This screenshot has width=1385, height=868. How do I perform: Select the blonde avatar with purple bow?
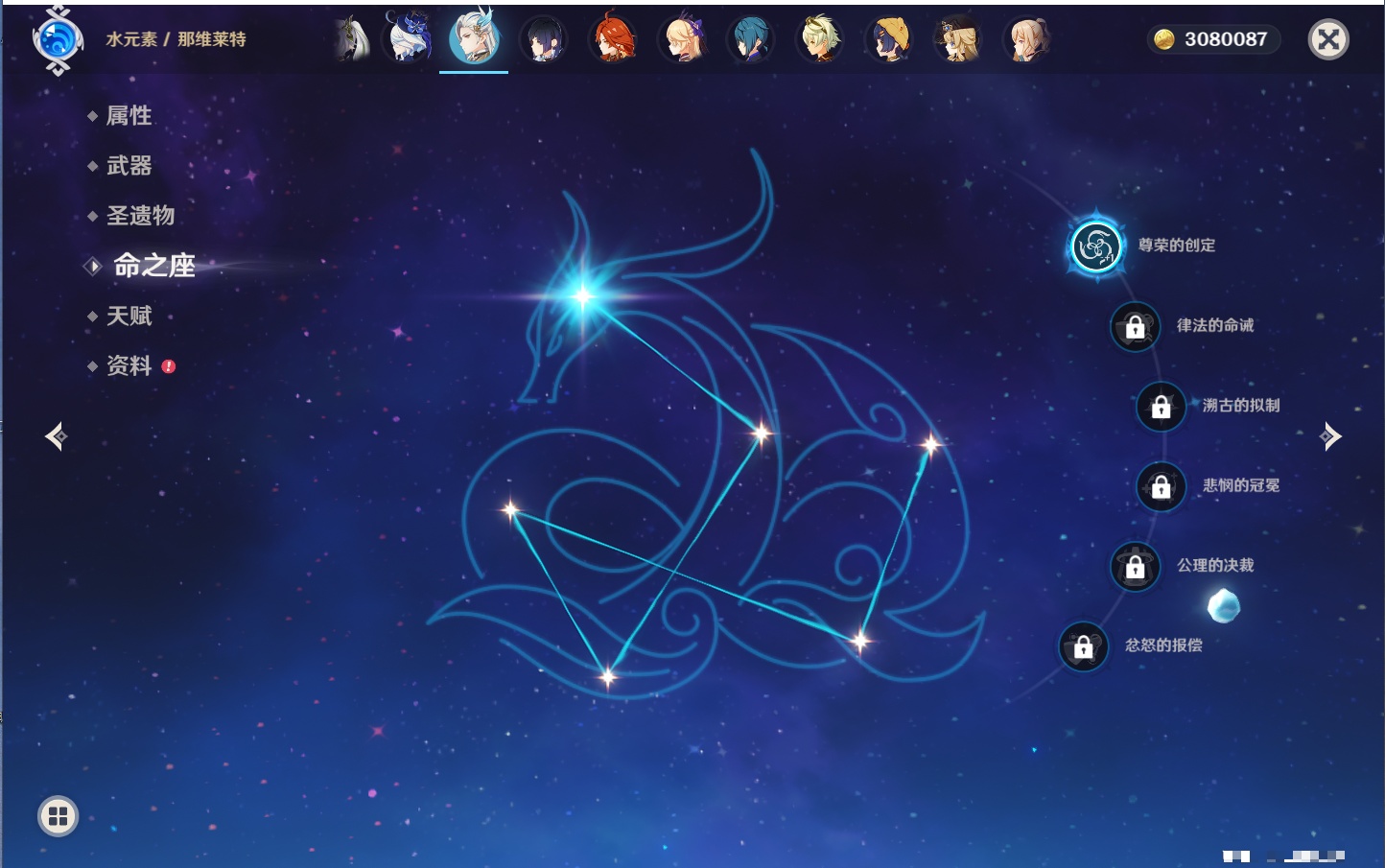coord(682,40)
